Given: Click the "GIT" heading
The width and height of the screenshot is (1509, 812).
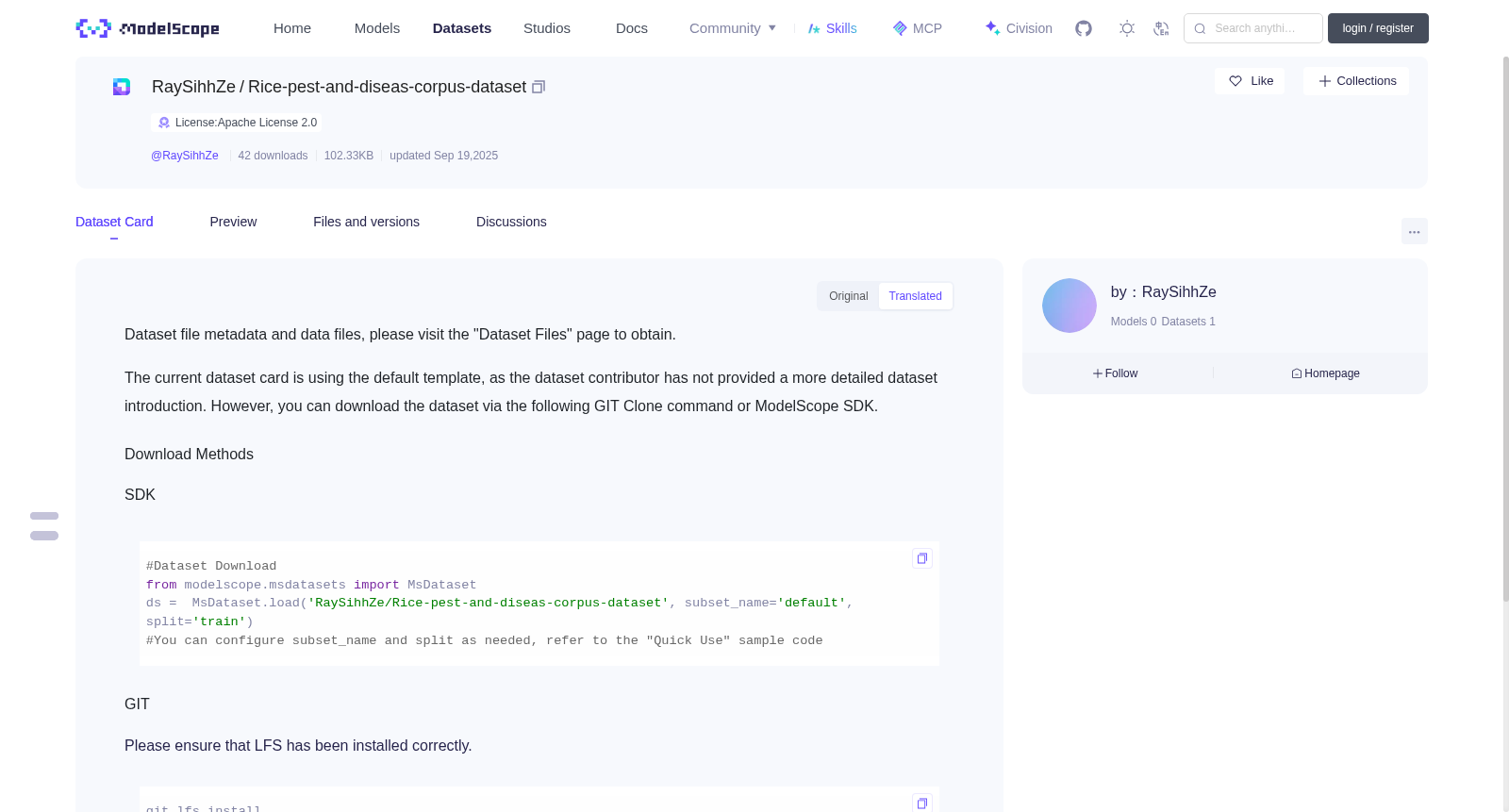Looking at the screenshot, I should [x=137, y=704].
